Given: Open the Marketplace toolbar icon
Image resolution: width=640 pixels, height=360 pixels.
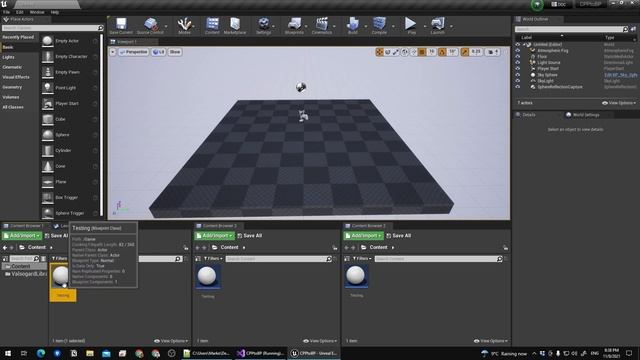Looking at the screenshot, I should (235, 26).
